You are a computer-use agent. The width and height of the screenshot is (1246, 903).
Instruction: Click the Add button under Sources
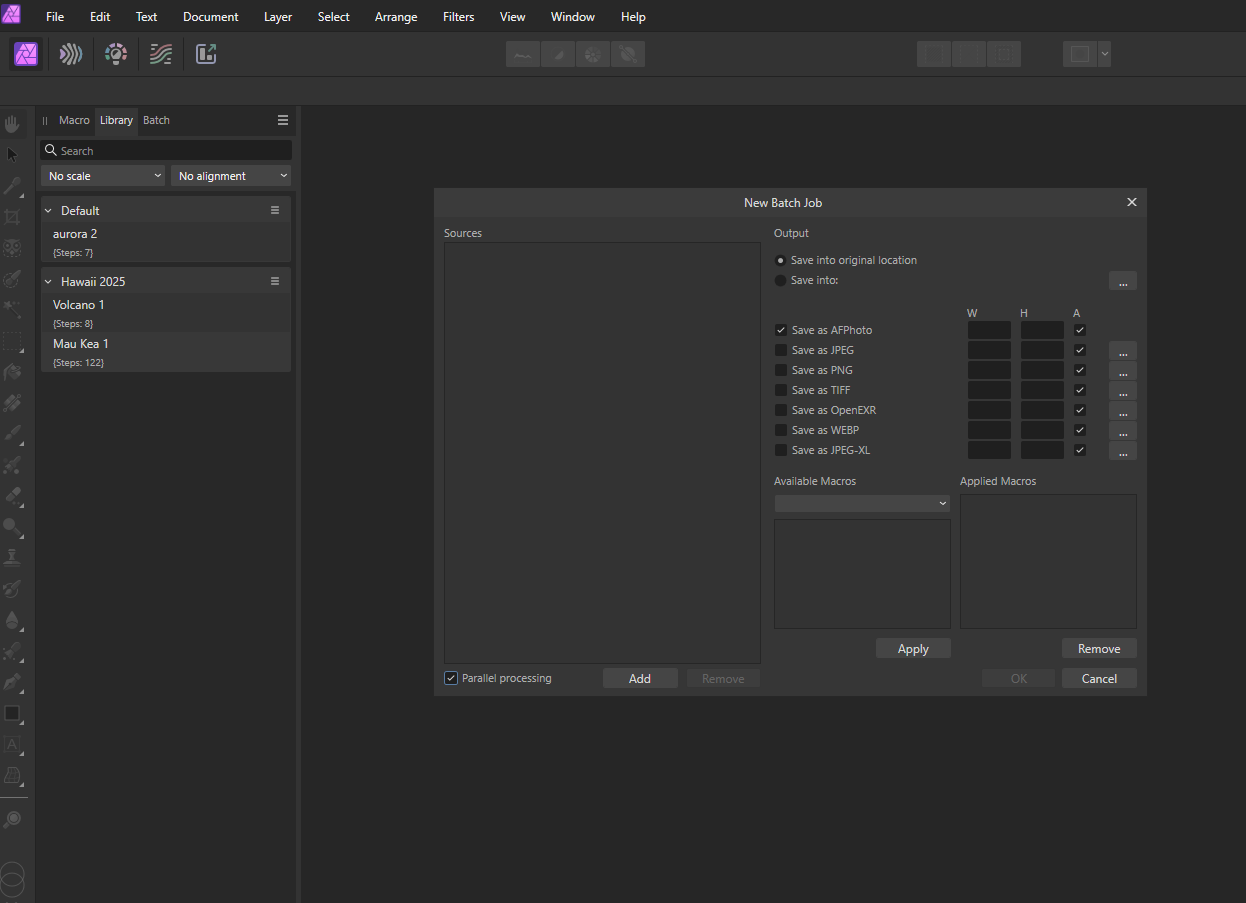pos(640,678)
